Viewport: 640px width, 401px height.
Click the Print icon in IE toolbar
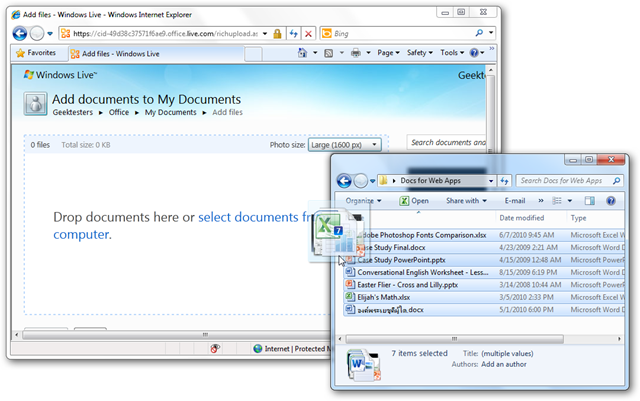356,53
